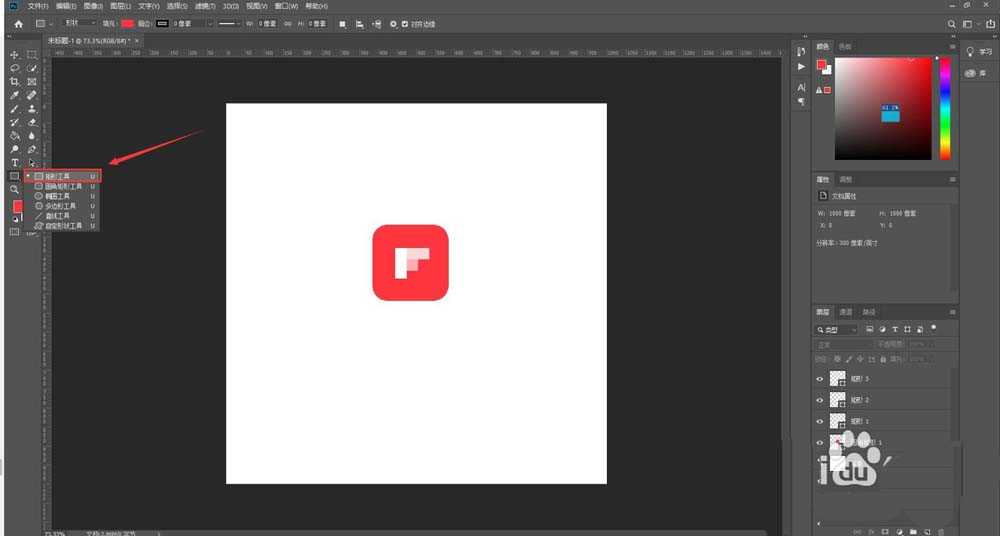This screenshot has height=536, width=1000.
Task: Hide layer 矩形 3 using its eye icon
Action: point(820,379)
